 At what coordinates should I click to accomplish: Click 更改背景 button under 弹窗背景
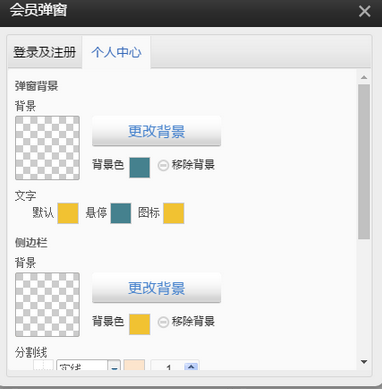tap(156, 131)
